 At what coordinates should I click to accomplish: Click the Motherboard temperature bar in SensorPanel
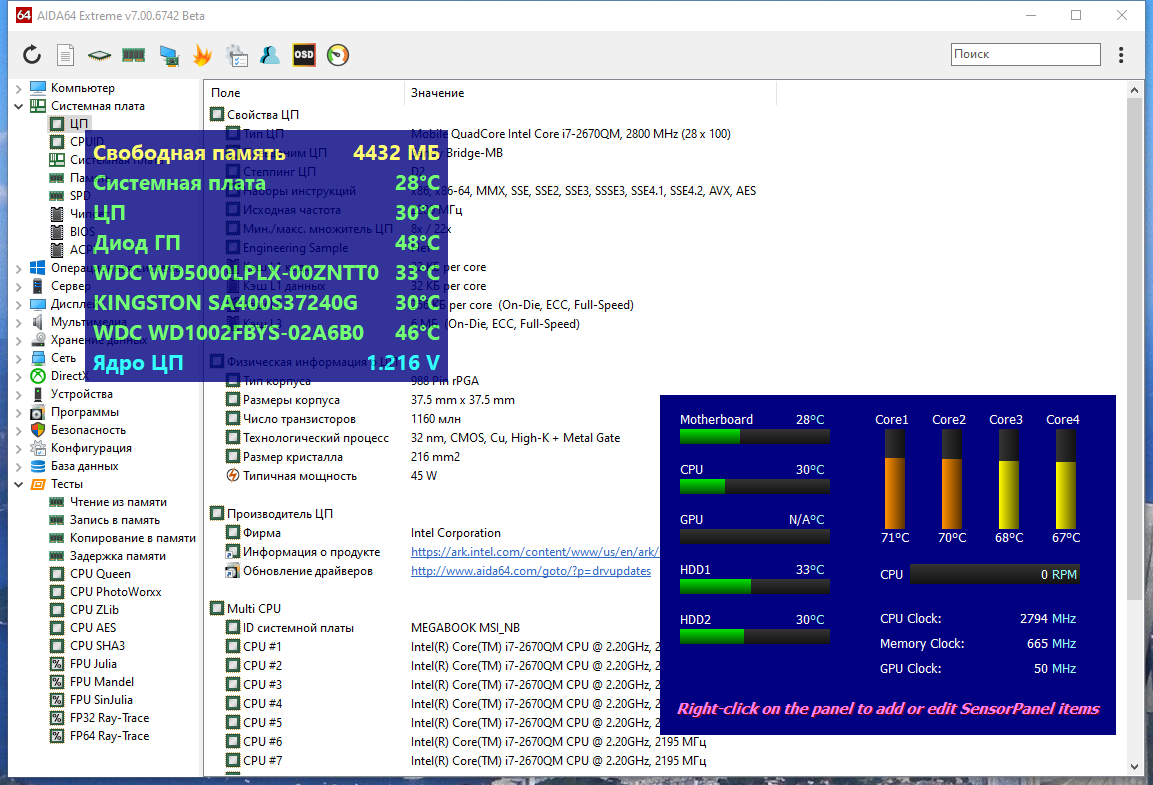tap(754, 435)
